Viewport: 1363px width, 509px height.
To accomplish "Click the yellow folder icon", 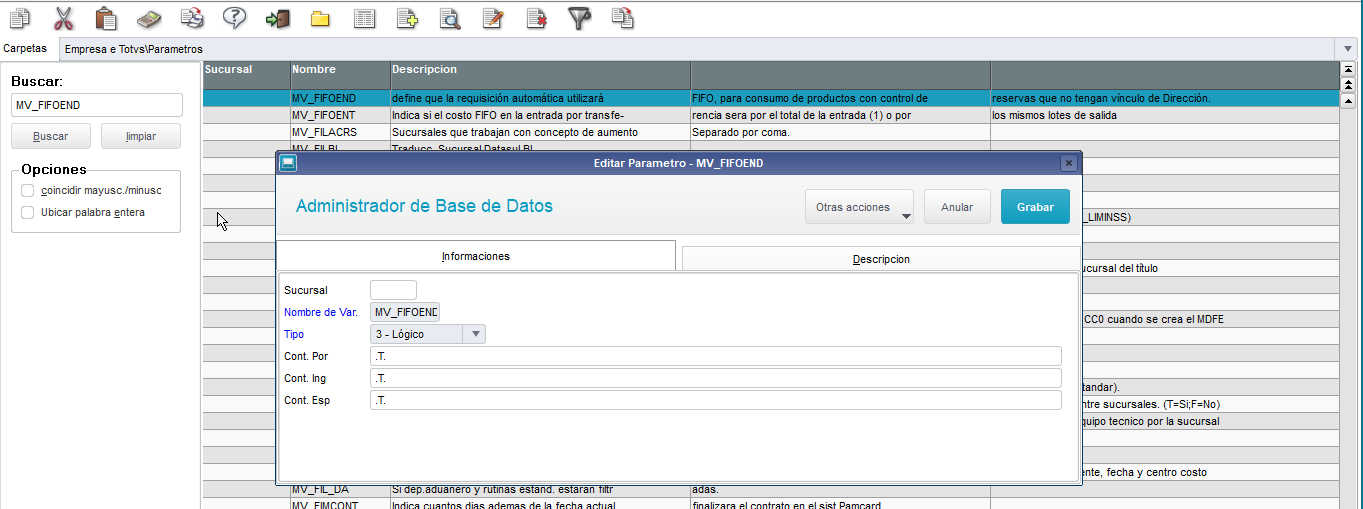I will tap(320, 18).
